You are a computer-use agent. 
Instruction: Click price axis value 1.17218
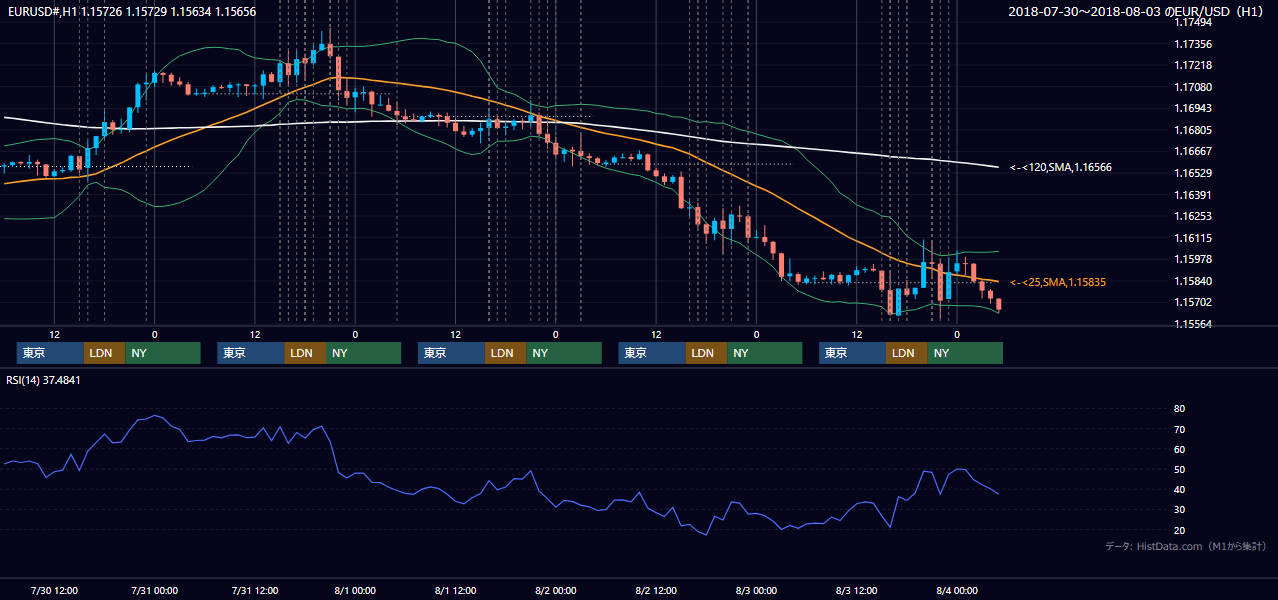[1193, 66]
